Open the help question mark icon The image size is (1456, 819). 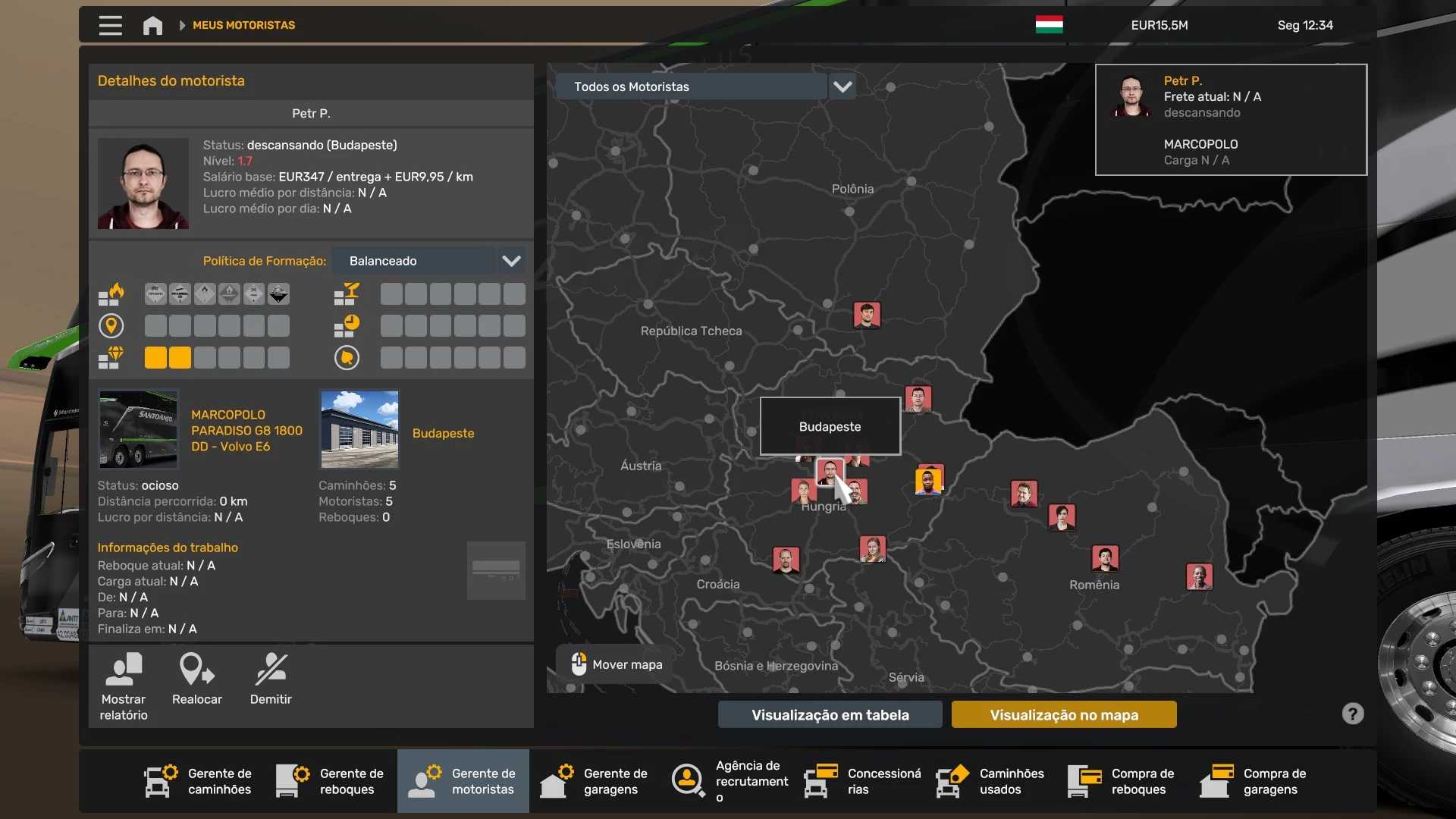tap(1352, 714)
